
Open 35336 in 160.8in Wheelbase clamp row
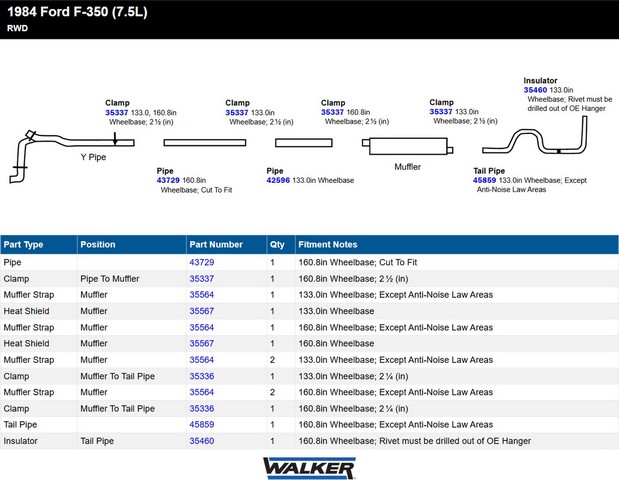(202, 409)
